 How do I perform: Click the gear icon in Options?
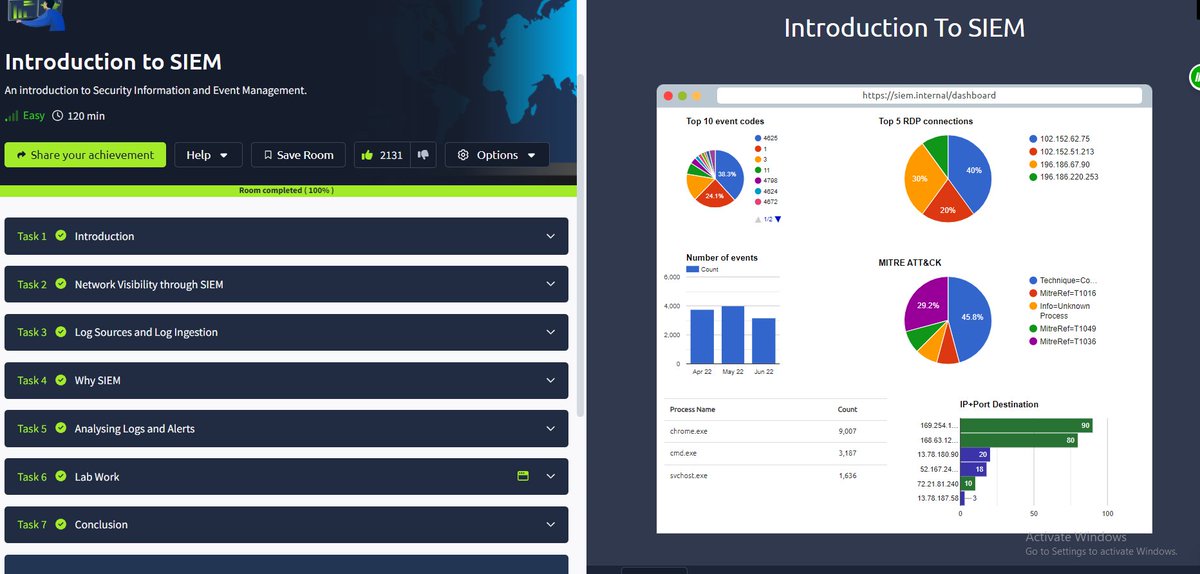463,155
